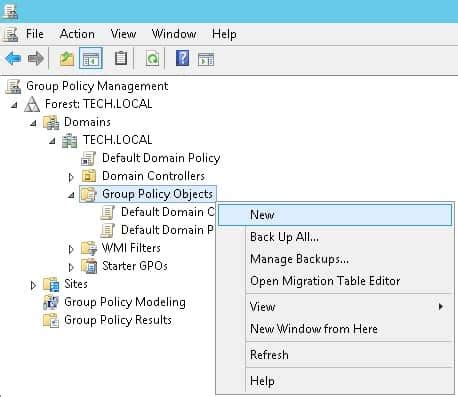Click the Back arrow toolbar icon
The height and width of the screenshot is (397, 458).
(x=13, y=59)
